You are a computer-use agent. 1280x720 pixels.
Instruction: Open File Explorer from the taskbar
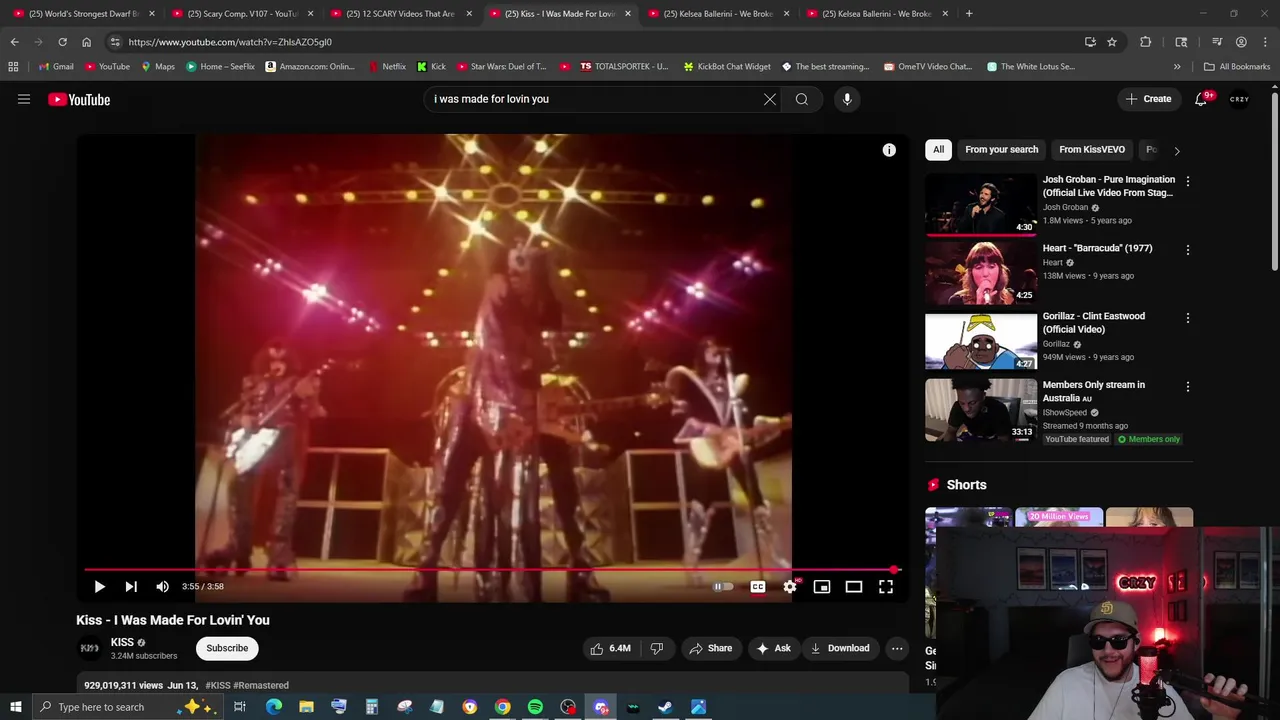(x=306, y=707)
